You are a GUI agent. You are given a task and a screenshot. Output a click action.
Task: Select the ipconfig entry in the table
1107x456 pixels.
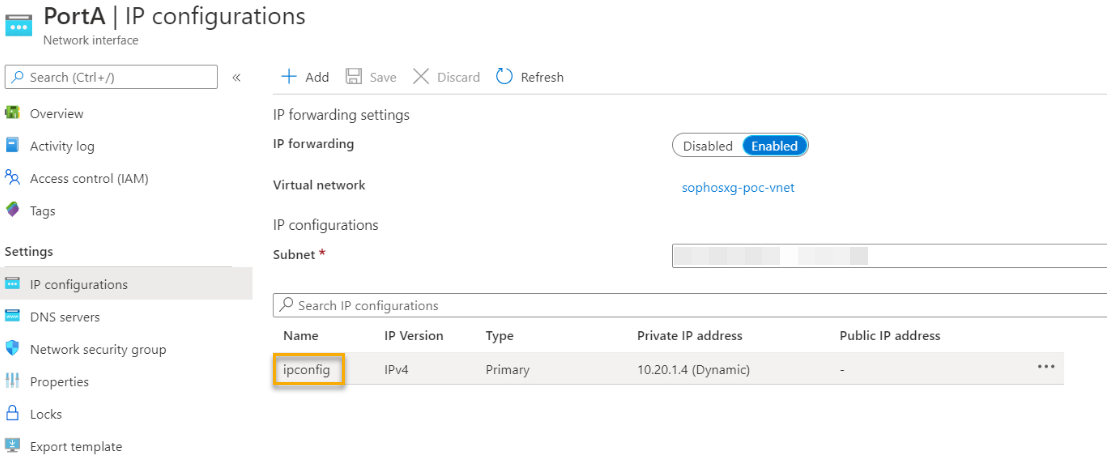(x=307, y=370)
